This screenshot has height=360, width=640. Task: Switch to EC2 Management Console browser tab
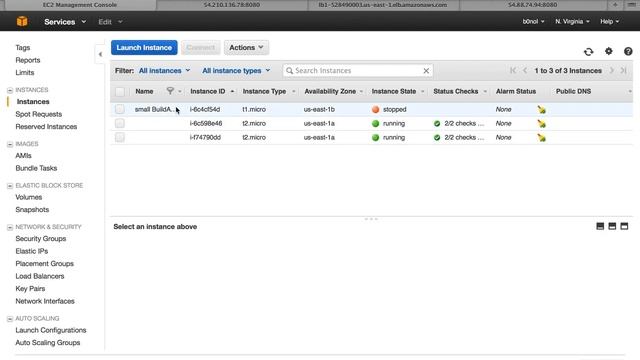click(x=80, y=5)
